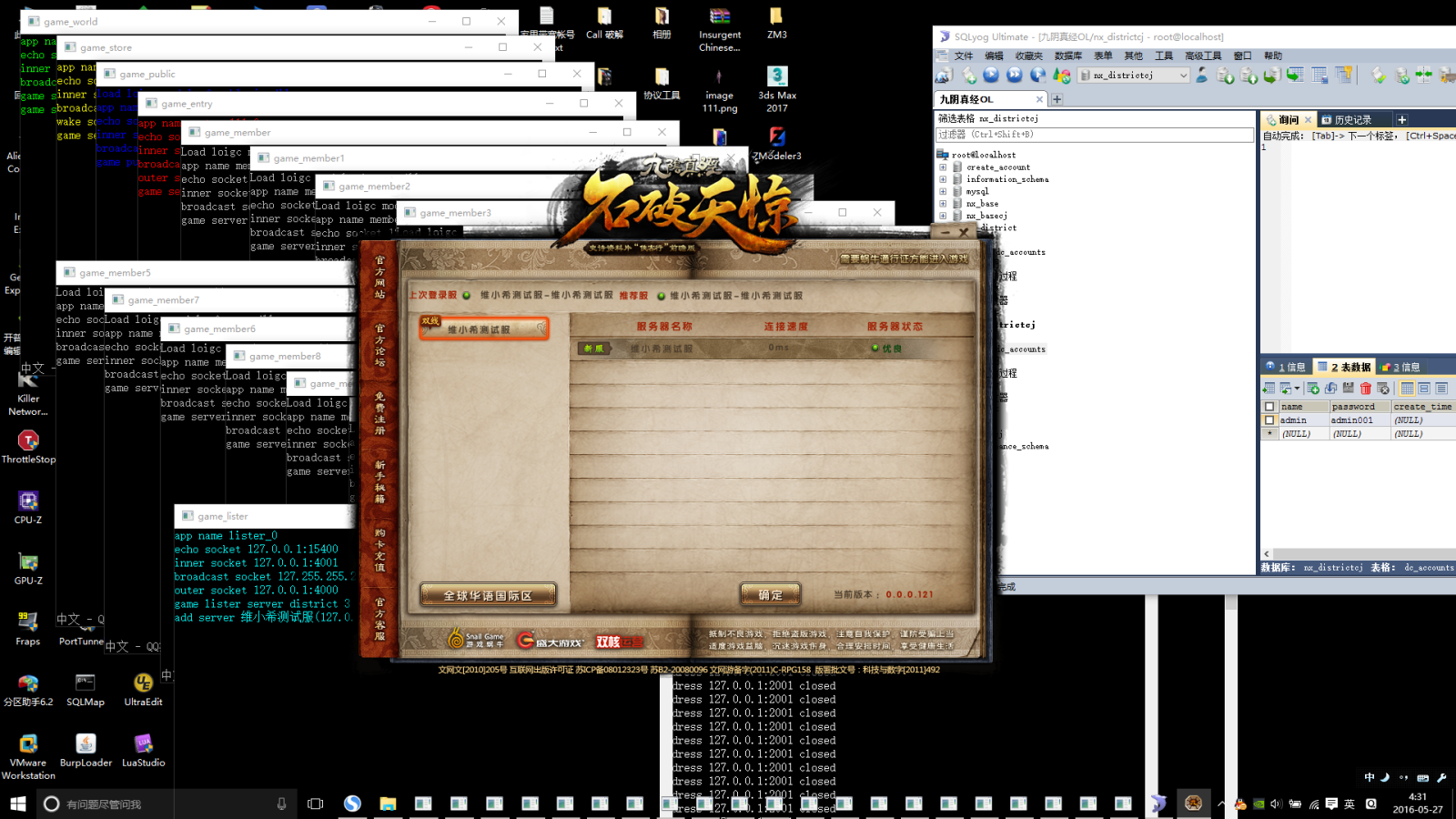The width and height of the screenshot is (1456, 819).
Task: Click the duplicate row icon in table data
Action: tap(1330, 389)
